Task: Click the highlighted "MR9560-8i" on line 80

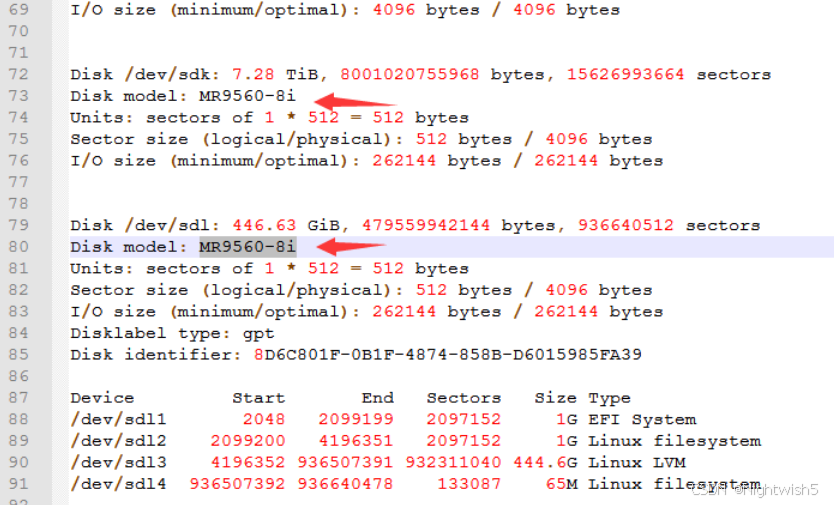Action: [x=247, y=247]
